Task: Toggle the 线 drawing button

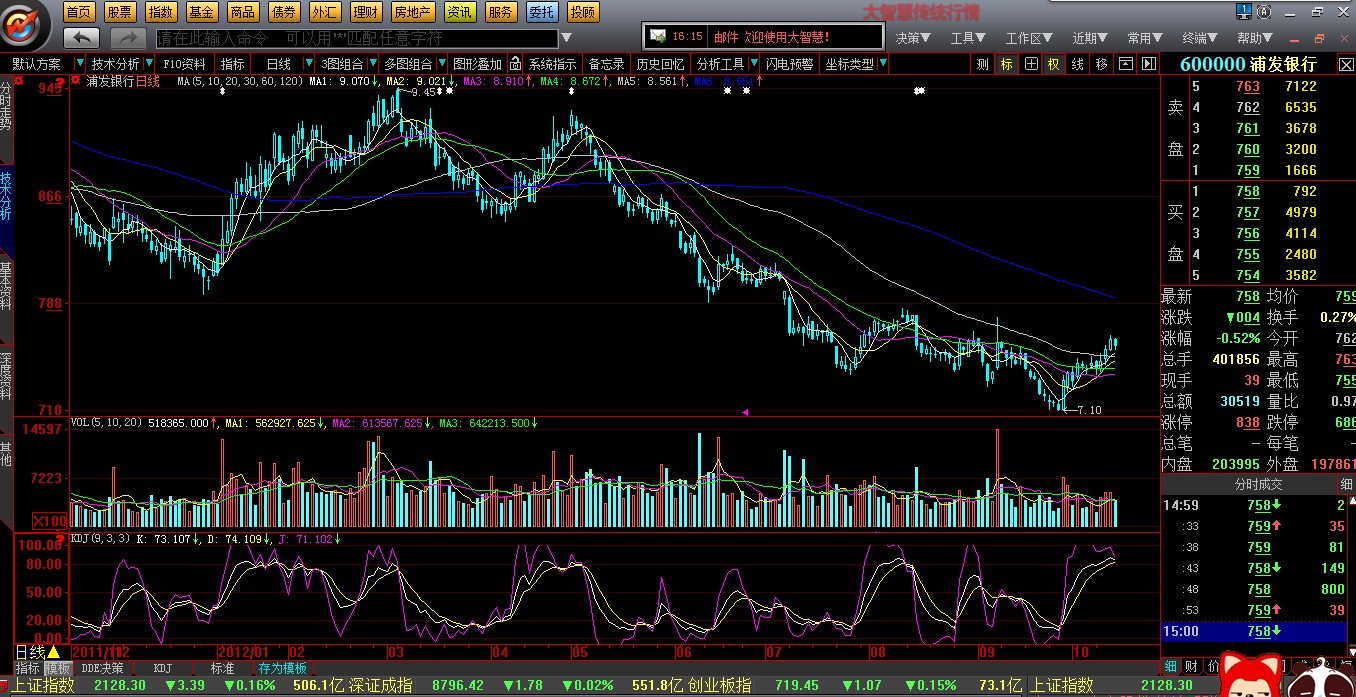Action: pos(1077,64)
